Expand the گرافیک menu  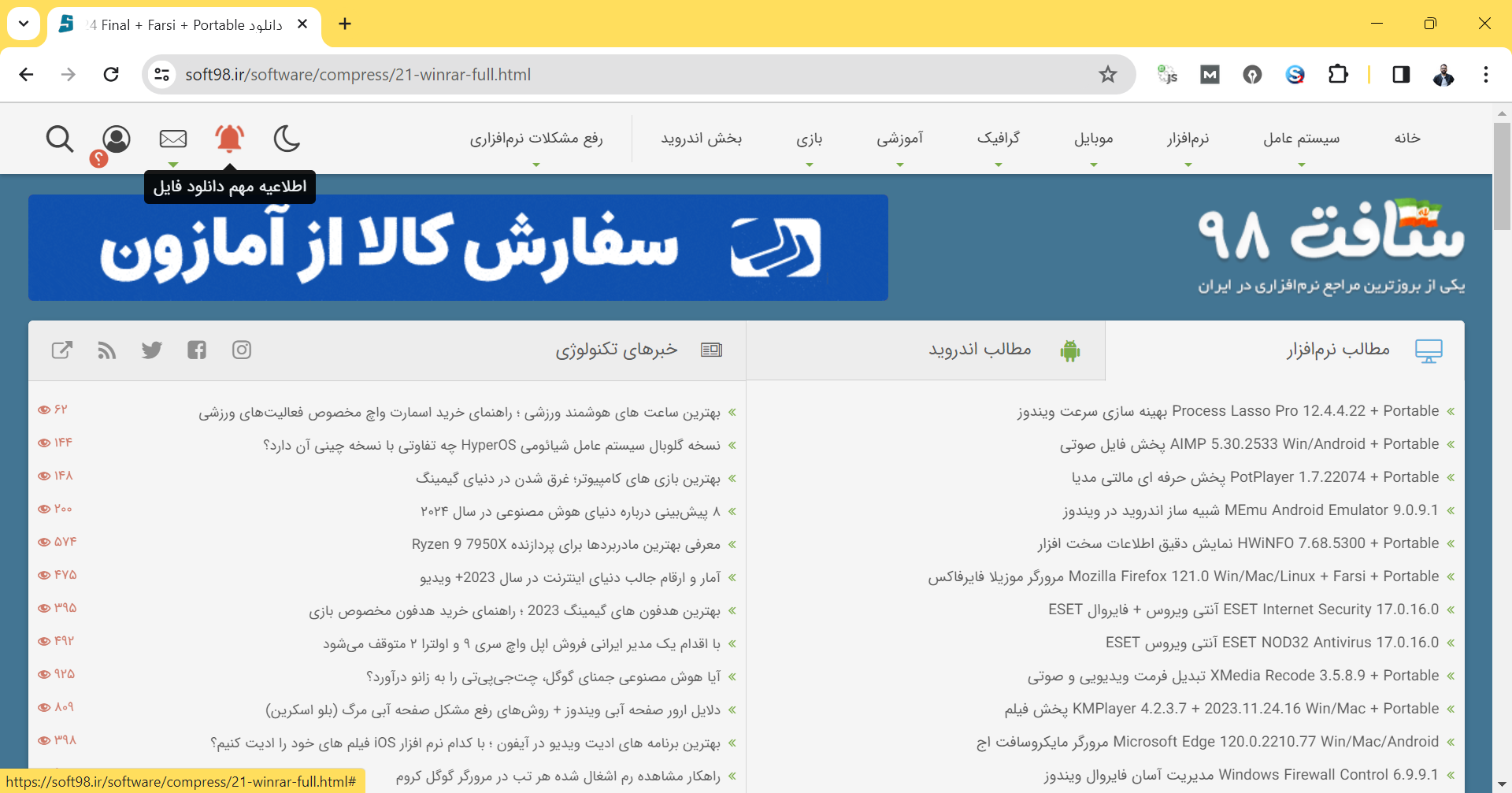[999, 139]
